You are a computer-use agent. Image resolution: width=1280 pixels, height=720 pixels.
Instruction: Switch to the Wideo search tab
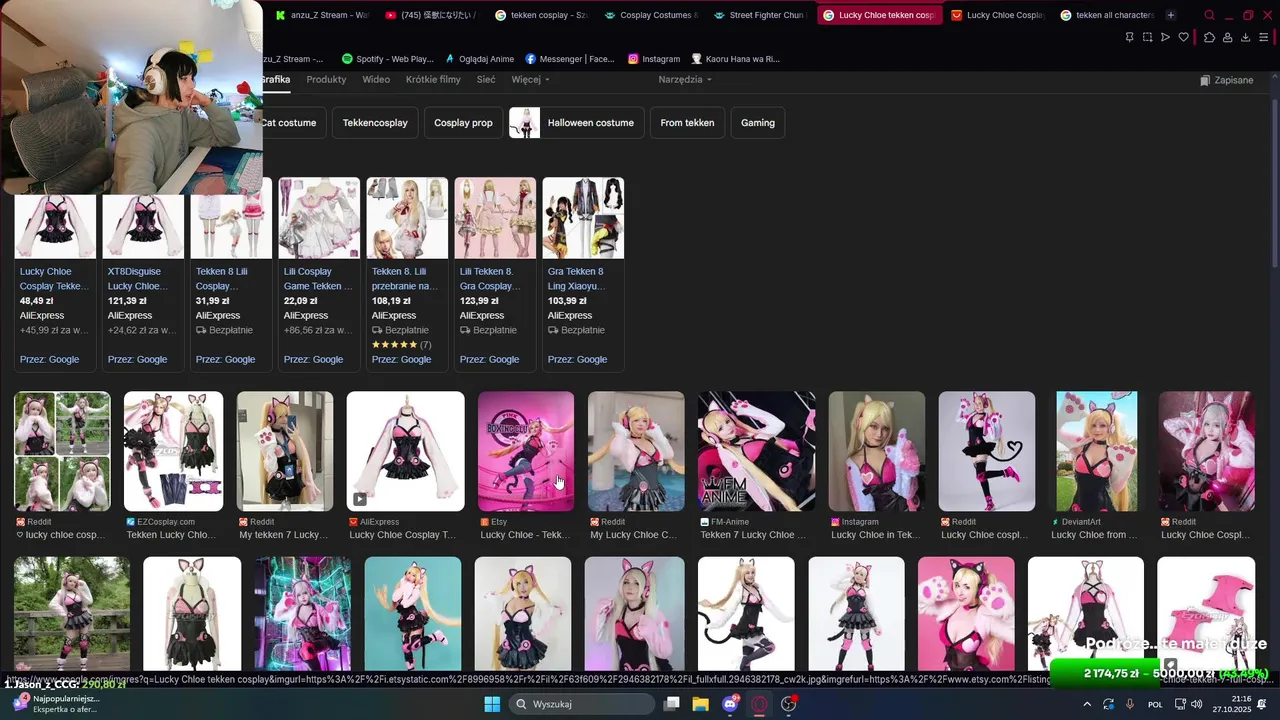(376, 79)
